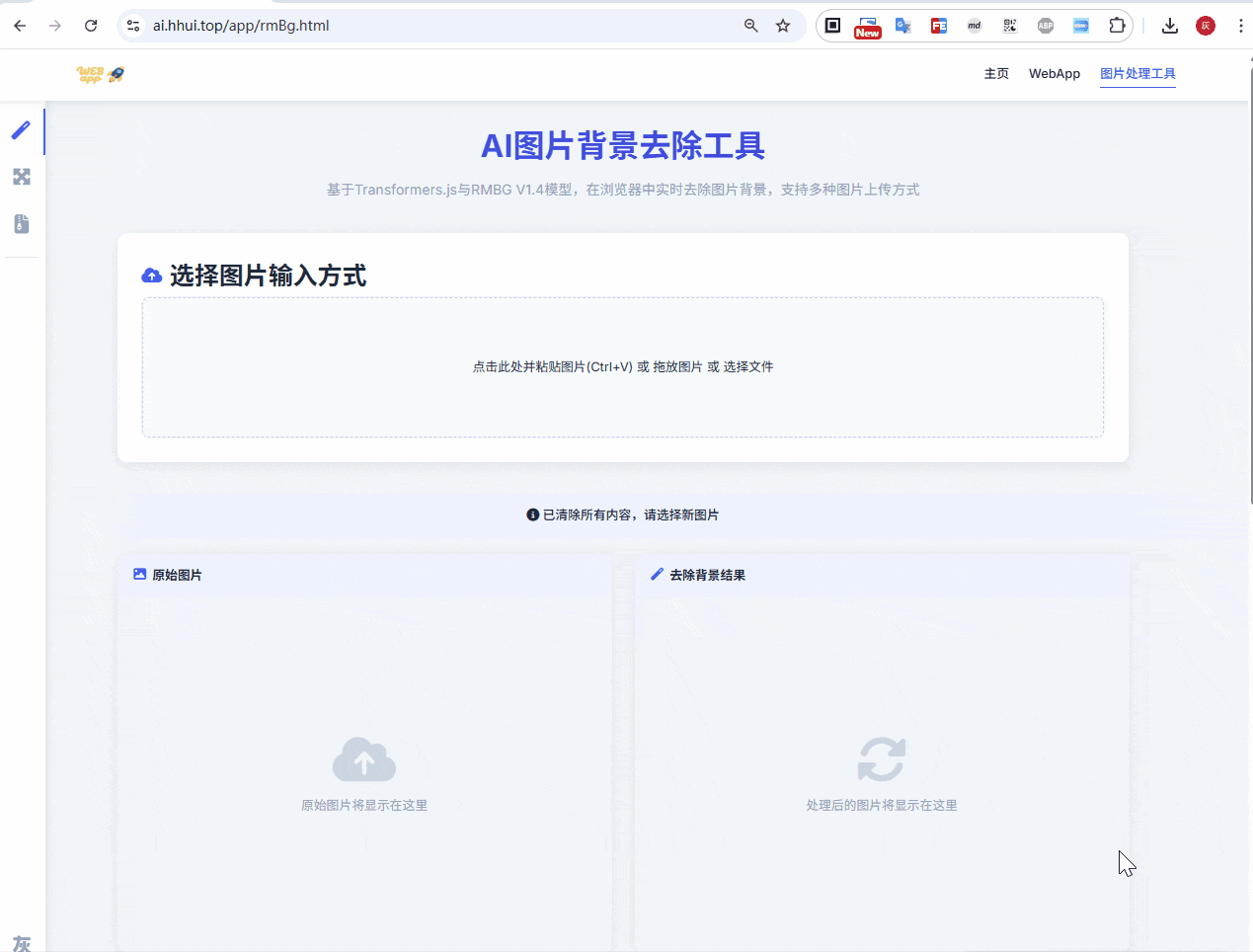The width and height of the screenshot is (1253, 952).
Task: Open the page zoom control in address bar
Action: click(751, 26)
